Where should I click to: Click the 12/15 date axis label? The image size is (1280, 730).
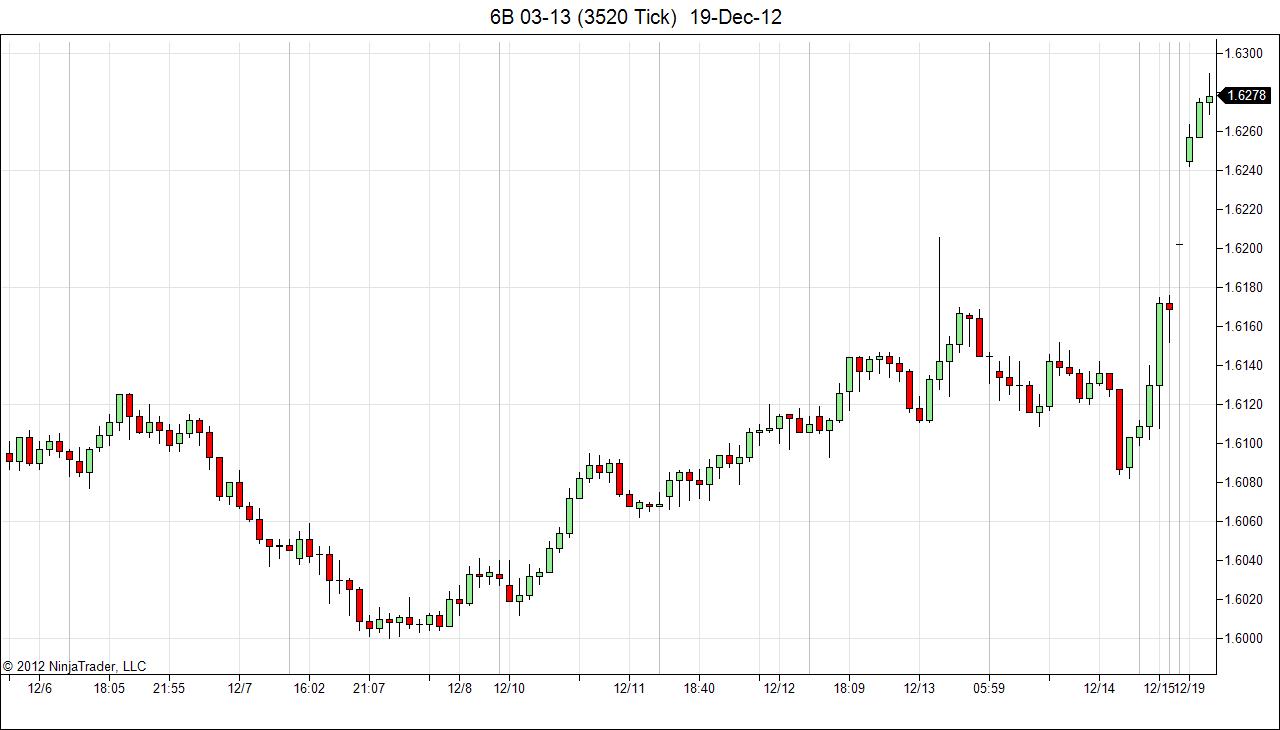click(x=1158, y=688)
